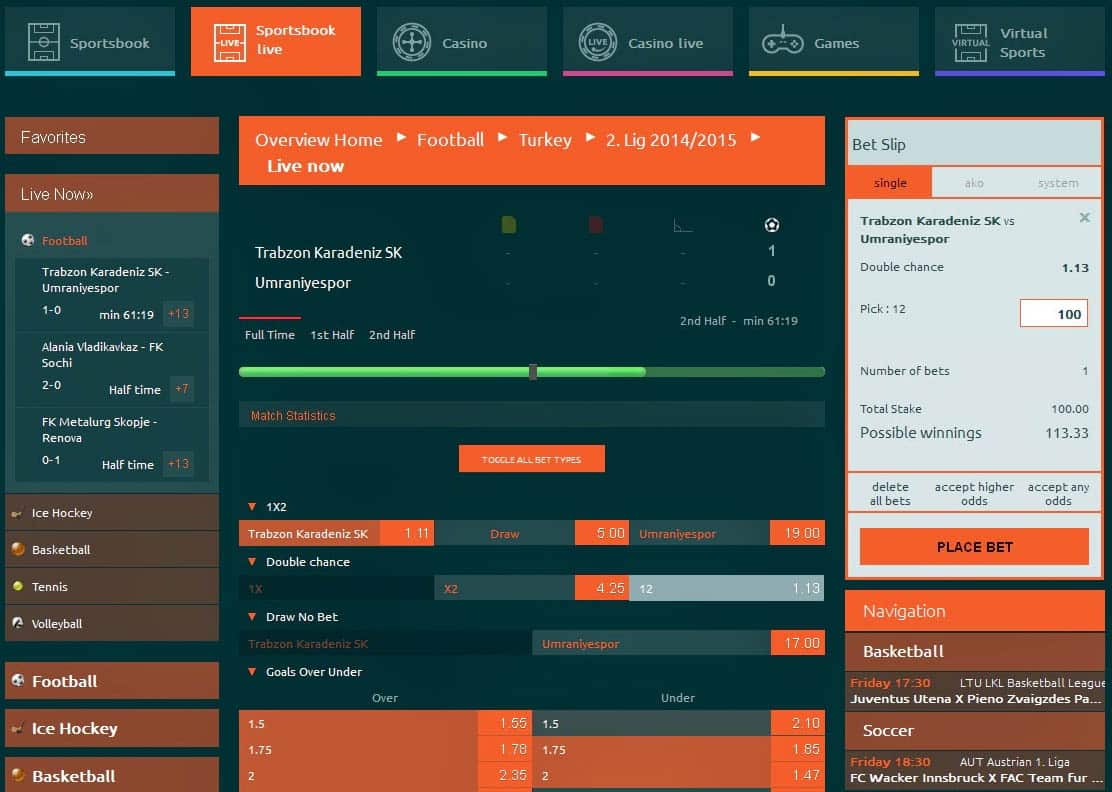Click the ball icon on large Football bar
The height and width of the screenshot is (792, 1112).
point(18,681)
